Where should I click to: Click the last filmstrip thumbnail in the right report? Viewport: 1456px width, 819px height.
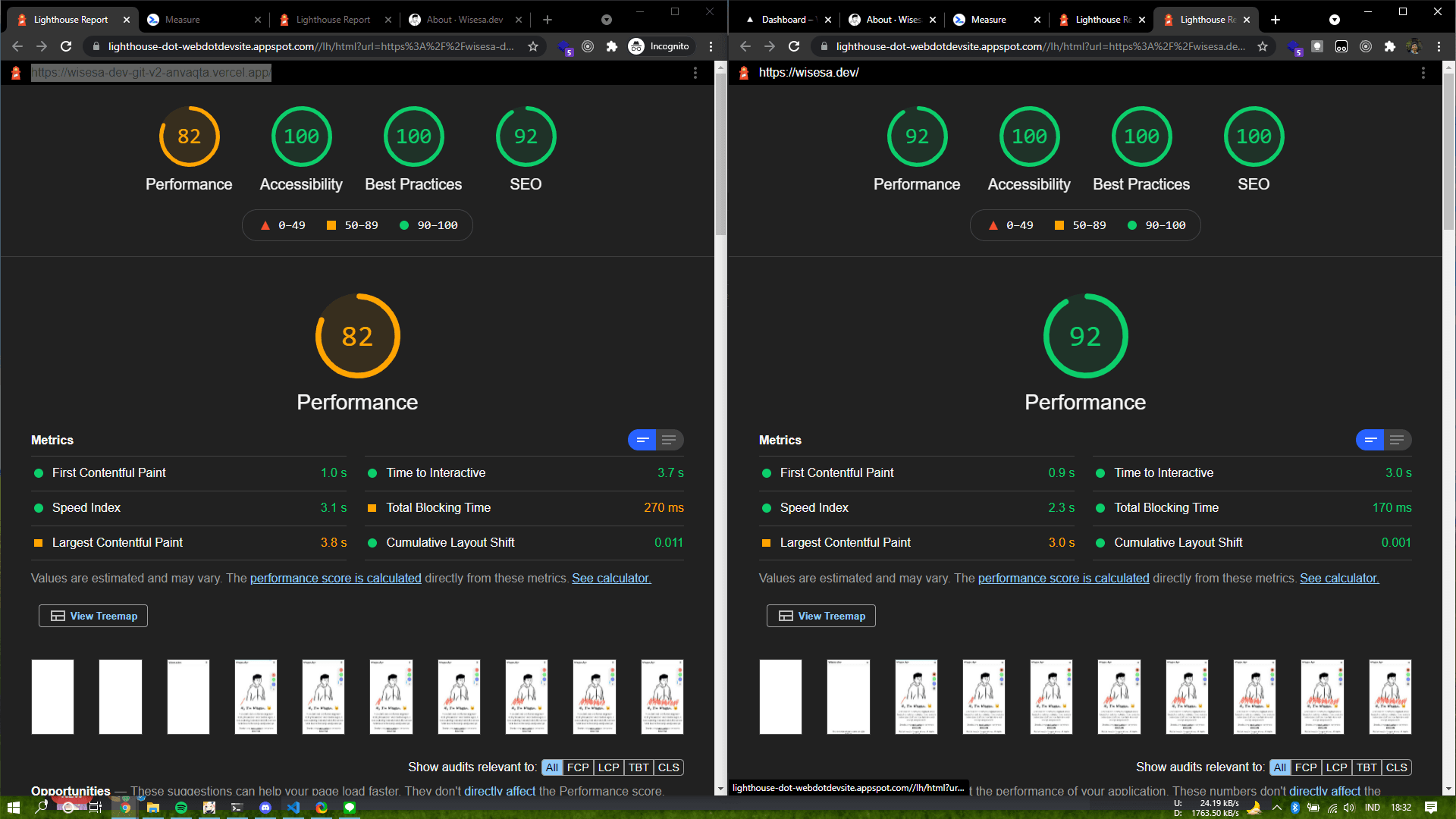coord(1390,697)
